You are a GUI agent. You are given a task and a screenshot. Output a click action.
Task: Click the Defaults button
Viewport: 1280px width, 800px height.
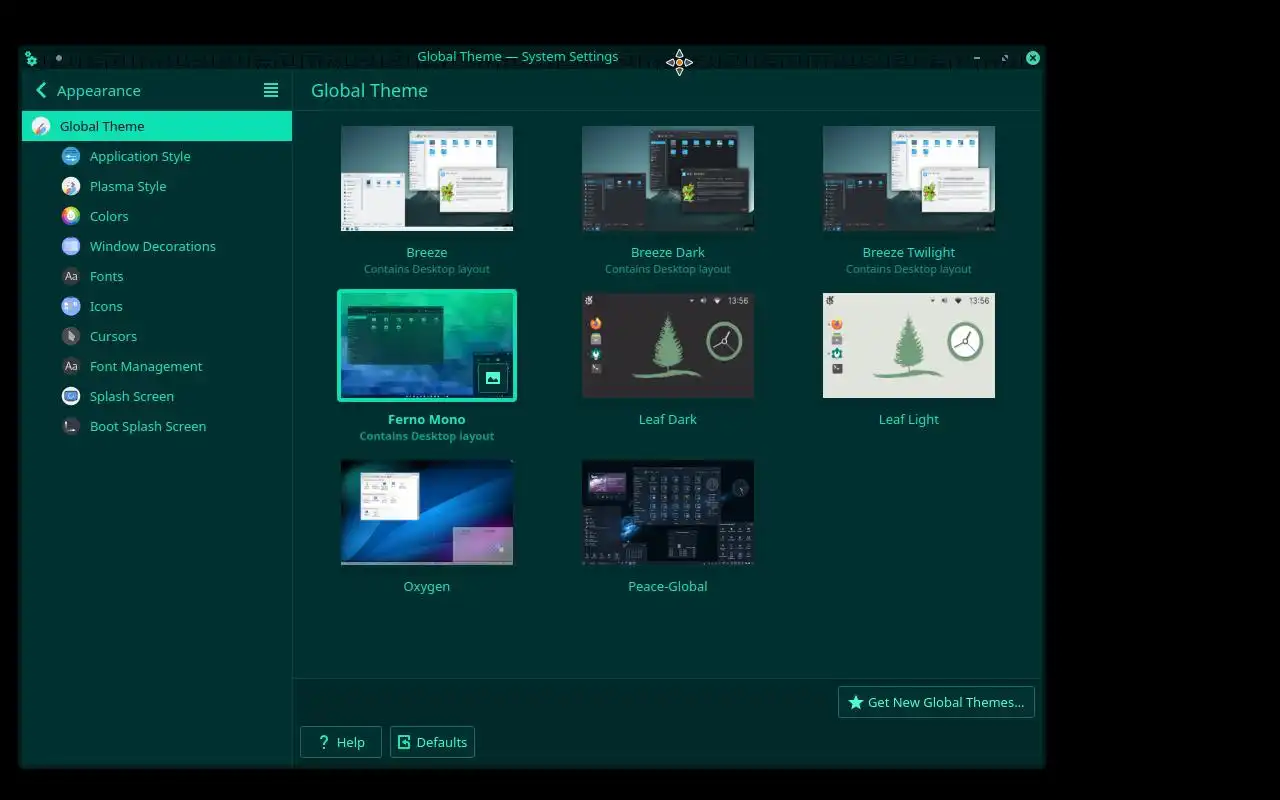(432, 742)
